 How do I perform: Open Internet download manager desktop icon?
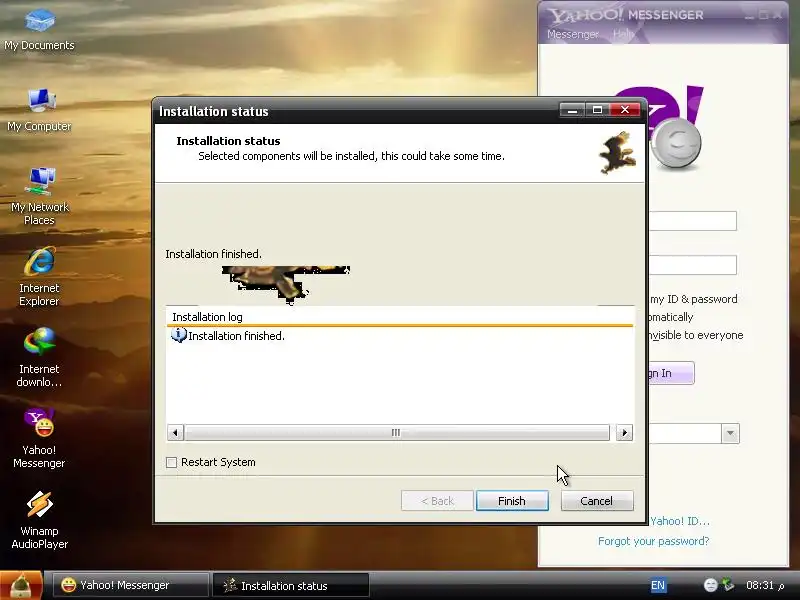pyautogui.click(x=39, y=357)
